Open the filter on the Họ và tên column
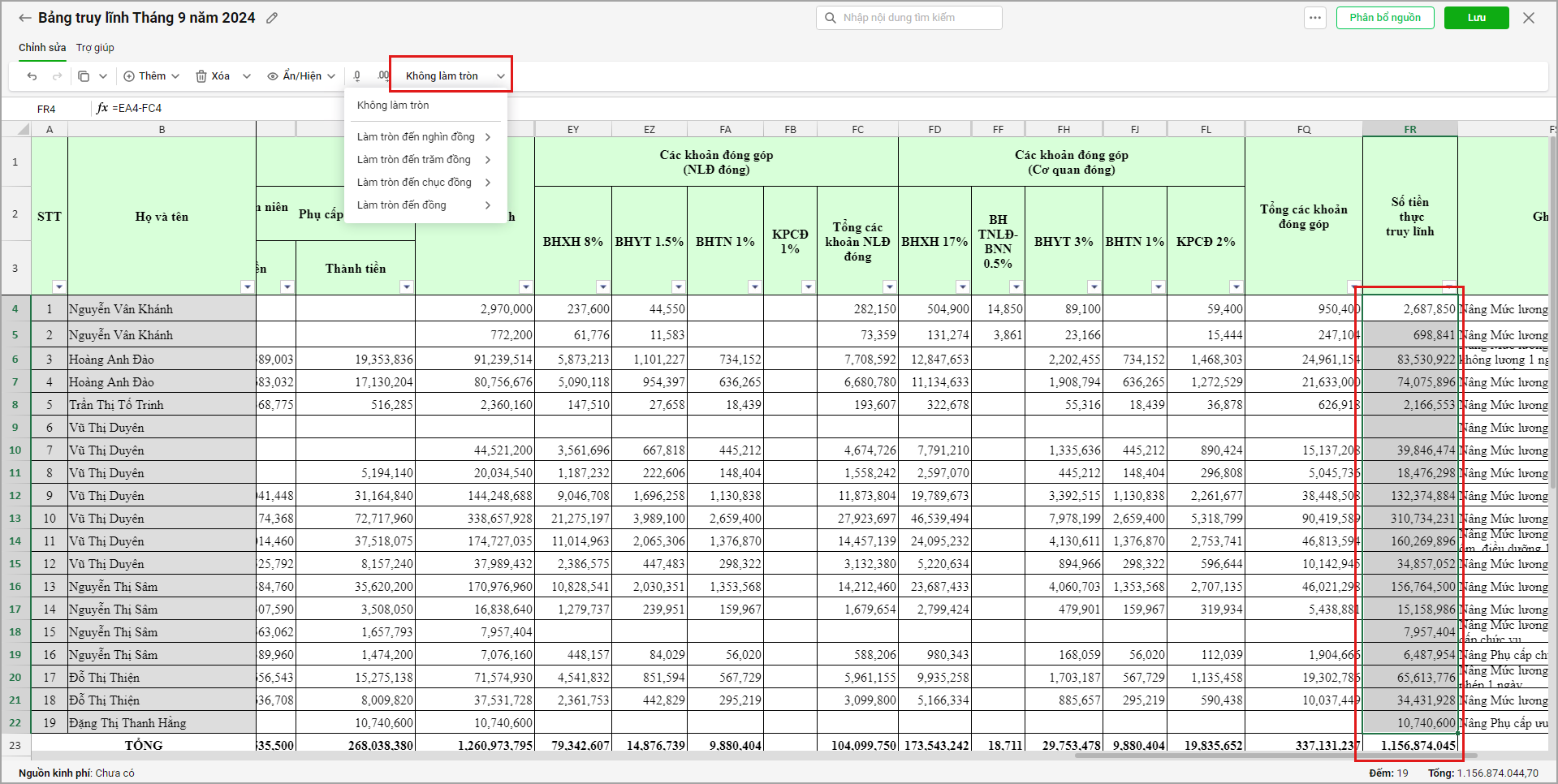The image size is (1558, 784). [x=247, y=286]
